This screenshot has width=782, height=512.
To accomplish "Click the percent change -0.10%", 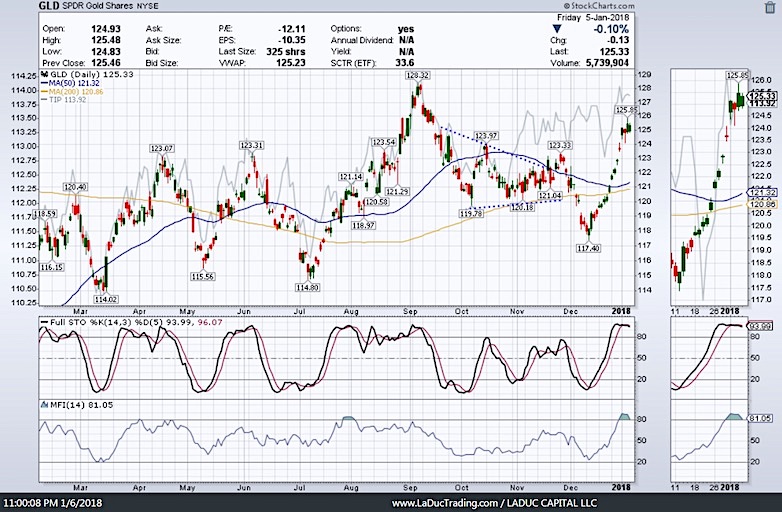I will [611, 29].
